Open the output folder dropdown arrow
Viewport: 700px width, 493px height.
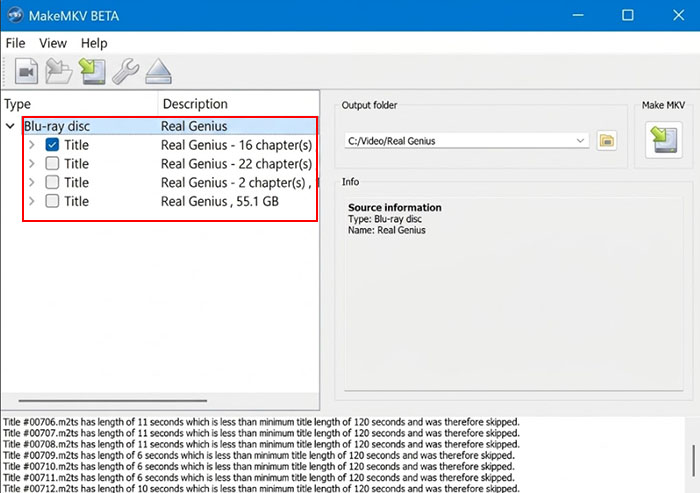tap(580, 141)
